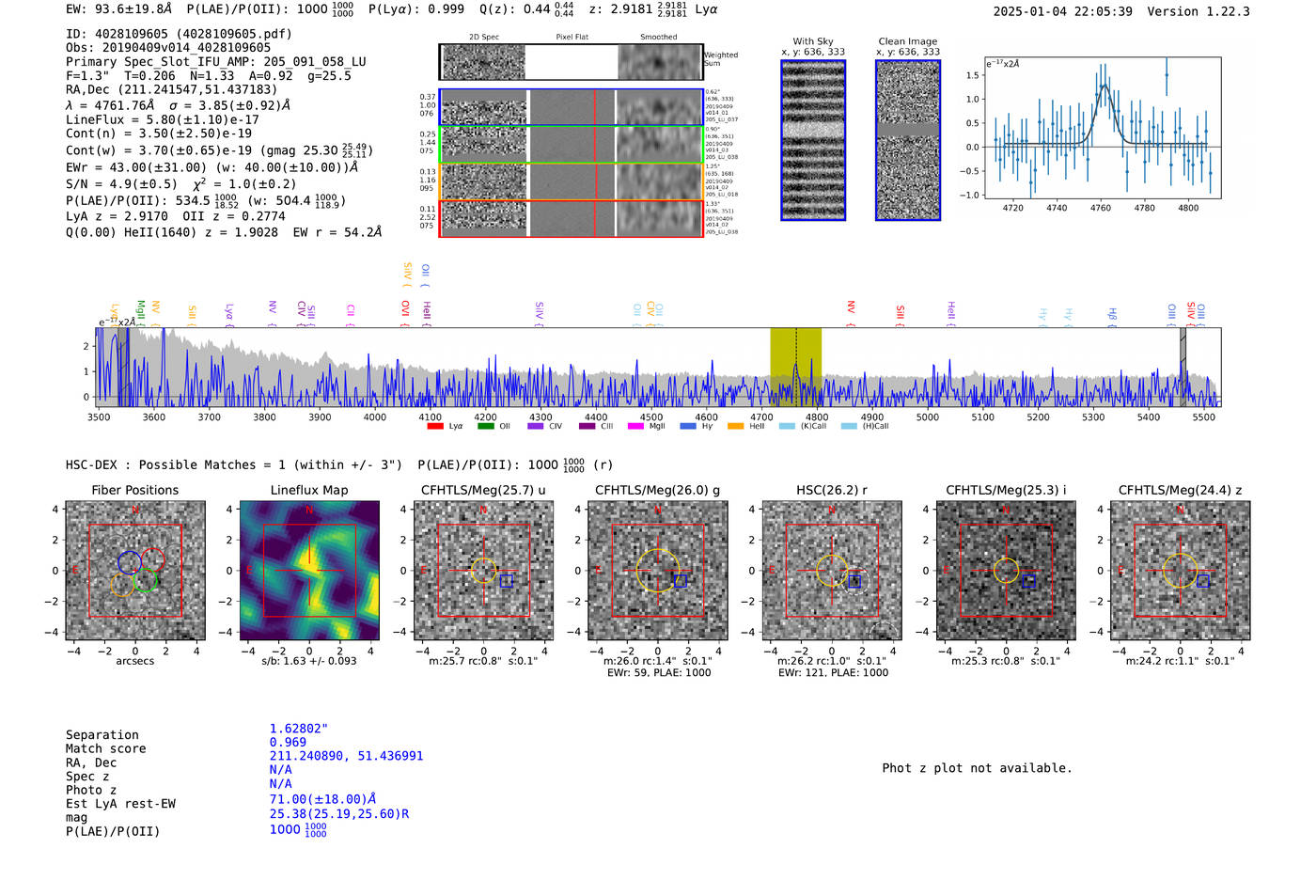Select the yellow-bordered fiber spectrum row
This screenshot has width=1316, height=896.
click(572, 181)
